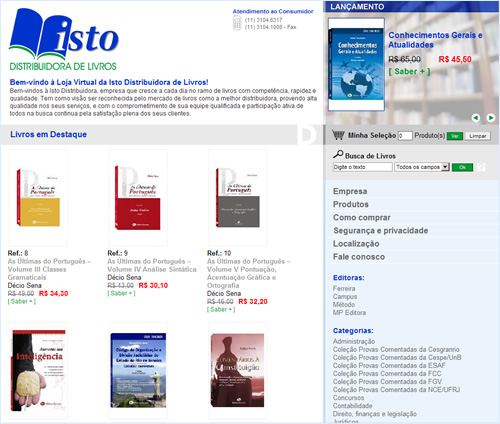Click the shopping cart icon
This screenshot has width=500, height=424.
pos(338,135)
